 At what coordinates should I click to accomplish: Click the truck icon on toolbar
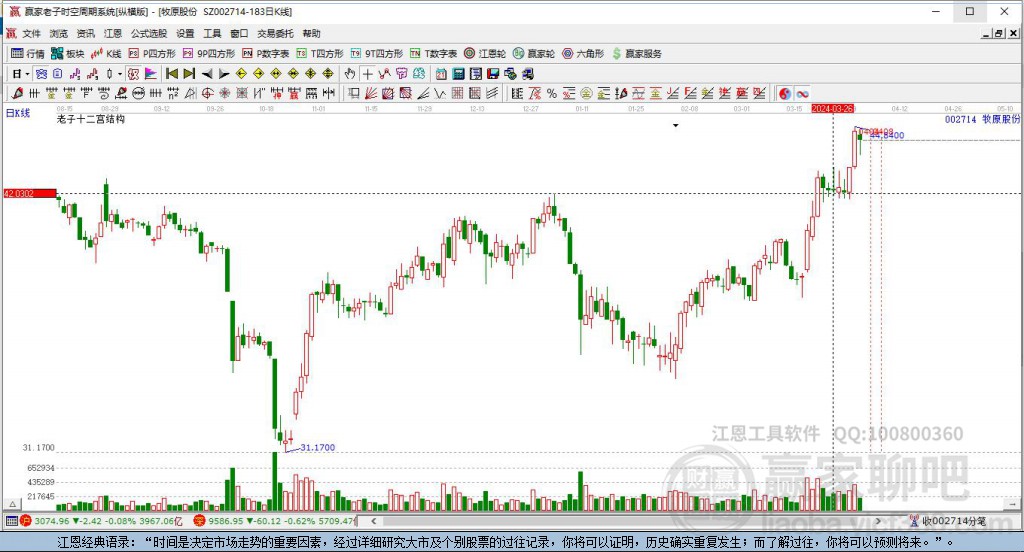528,74
